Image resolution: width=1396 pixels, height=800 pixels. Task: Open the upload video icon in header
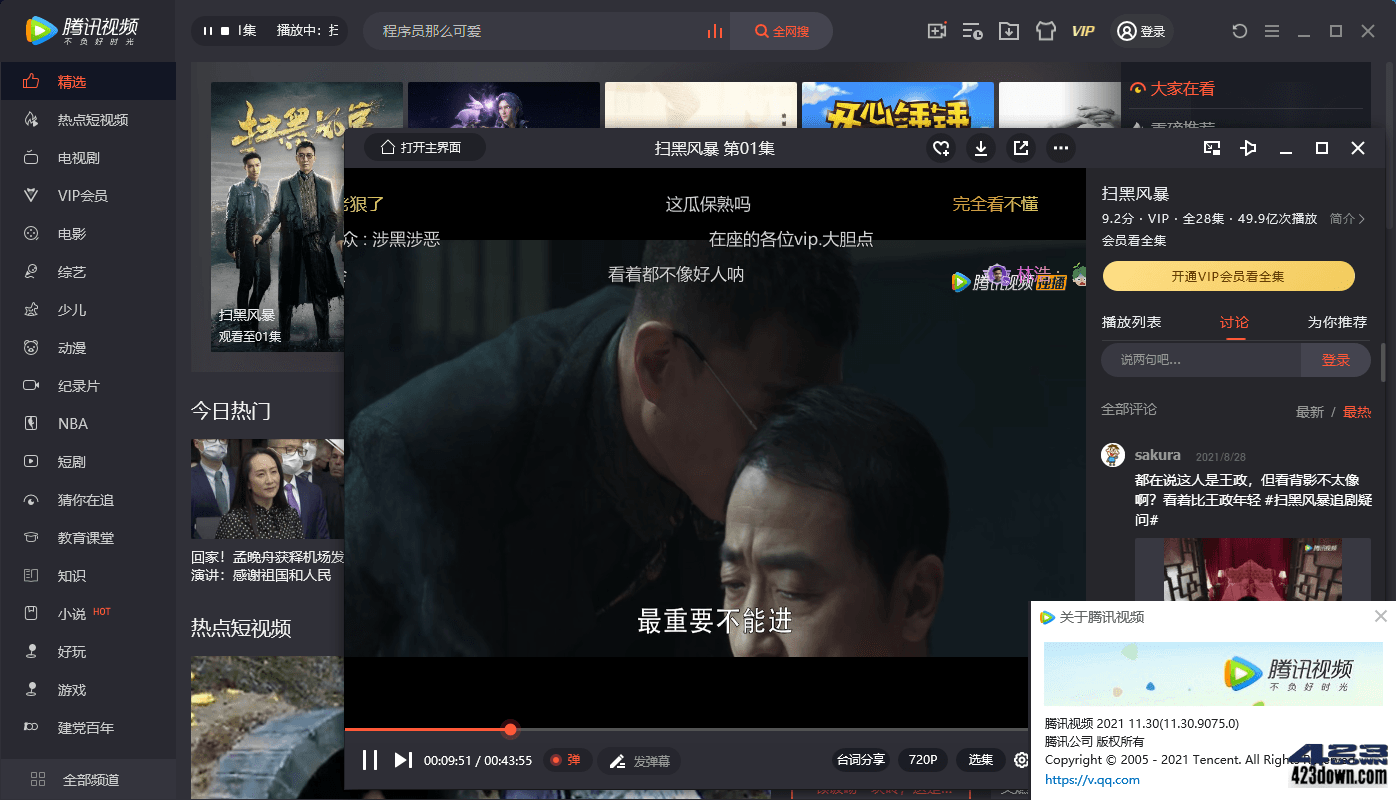pyautogui.click(x=937, y=31)
